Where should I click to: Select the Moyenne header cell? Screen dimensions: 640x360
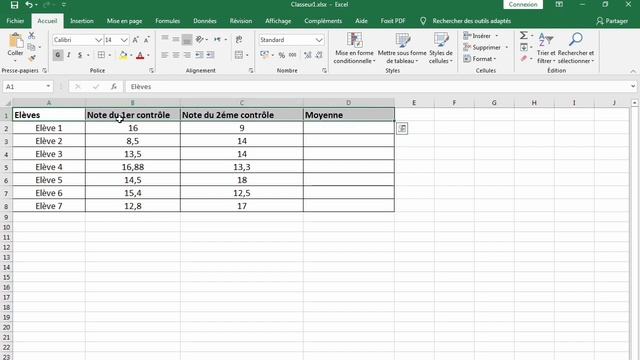(349, 115)
